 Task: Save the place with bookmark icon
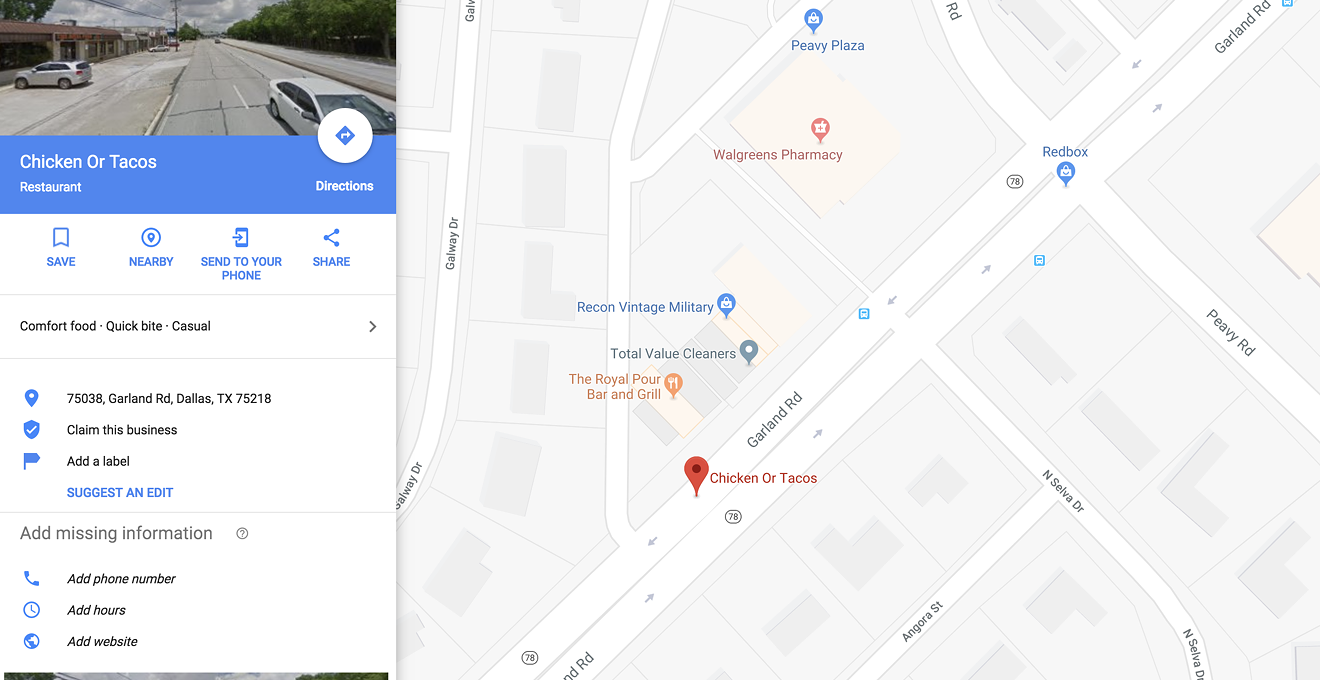point(61,238)
